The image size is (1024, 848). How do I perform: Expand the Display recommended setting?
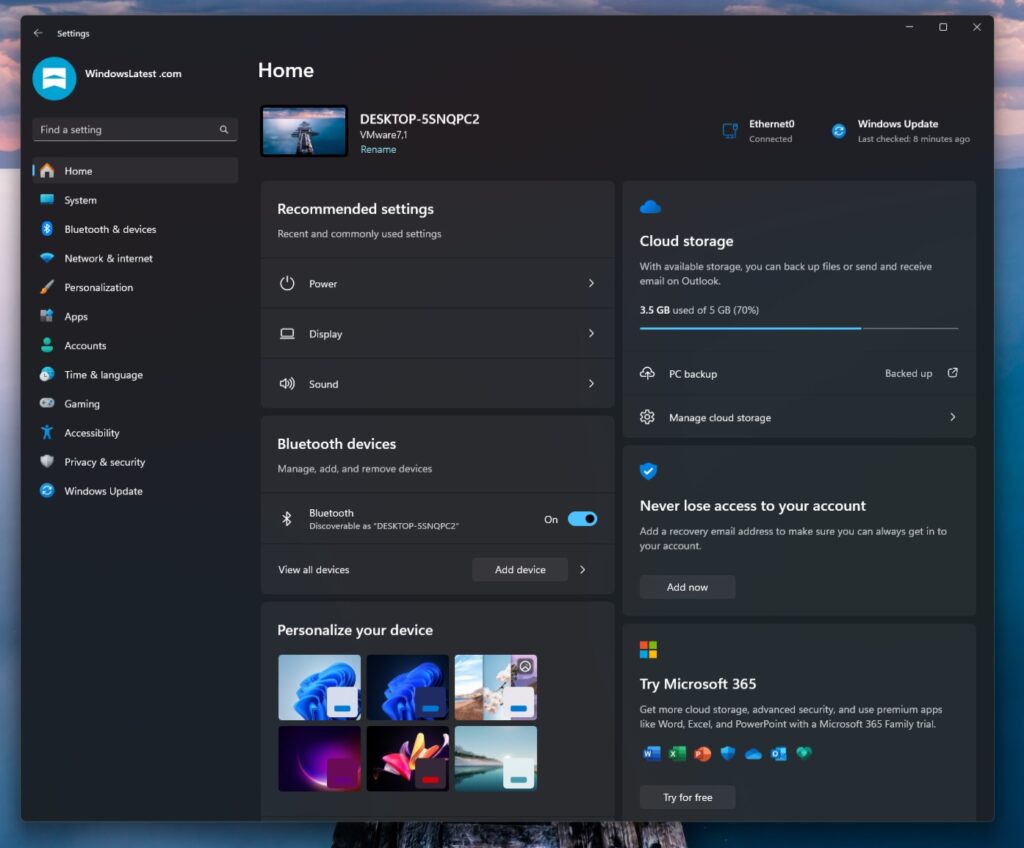437,333
